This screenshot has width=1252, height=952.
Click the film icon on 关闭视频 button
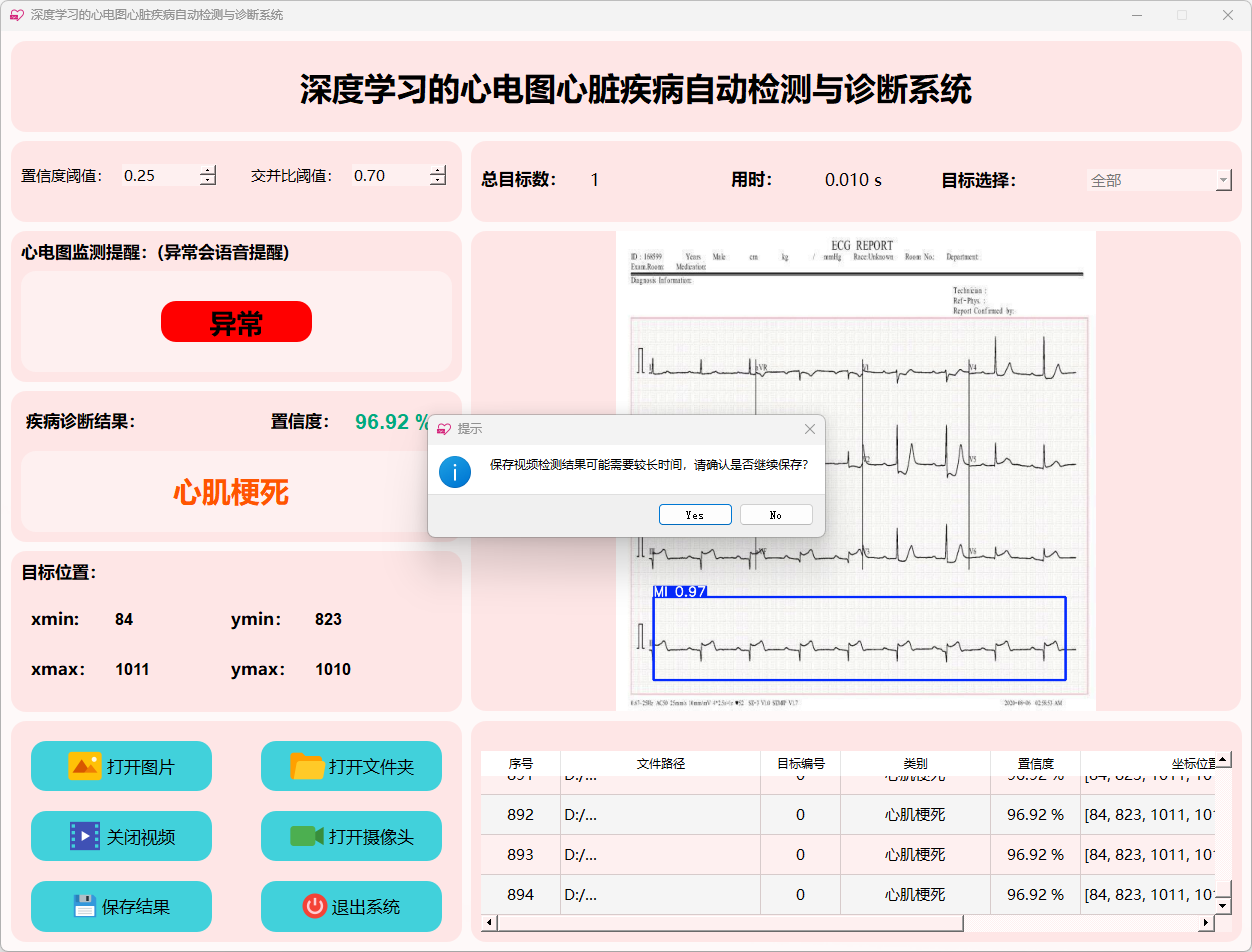coord(84,836)
